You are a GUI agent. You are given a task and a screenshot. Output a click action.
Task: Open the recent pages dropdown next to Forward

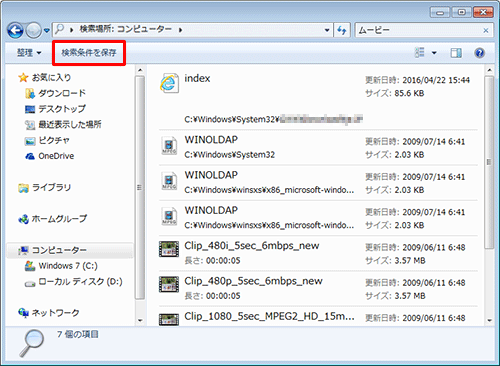pyautogui.click(x=47, y=30)
